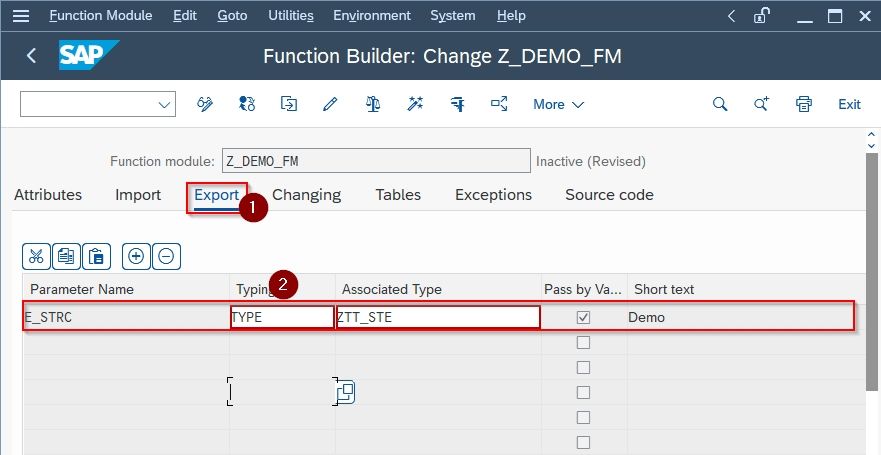Click the scroll down chevron at right
Image resolution: width=881 pixels, height=455 pixels.
click(871, 146)
